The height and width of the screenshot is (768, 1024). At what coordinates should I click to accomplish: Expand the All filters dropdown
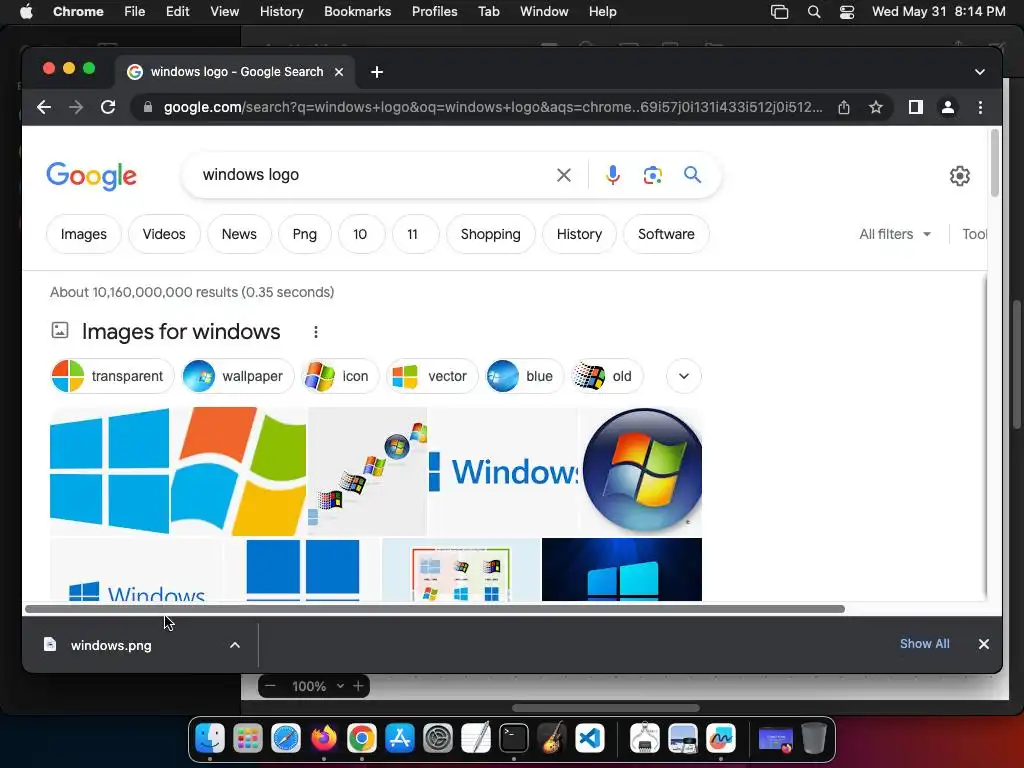point(895,234)
